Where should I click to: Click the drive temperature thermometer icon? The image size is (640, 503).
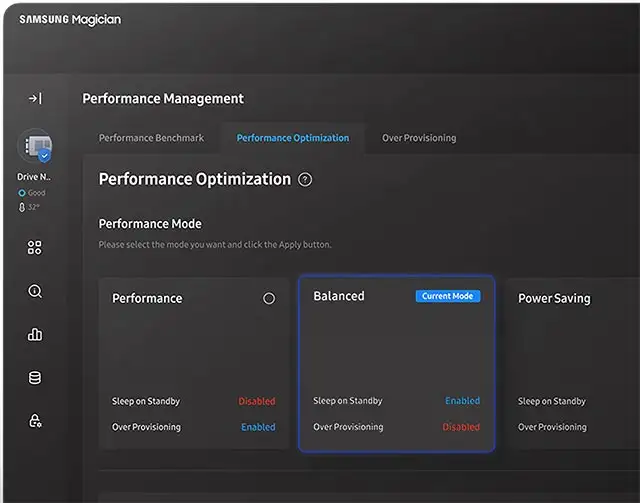click(22, 207)
